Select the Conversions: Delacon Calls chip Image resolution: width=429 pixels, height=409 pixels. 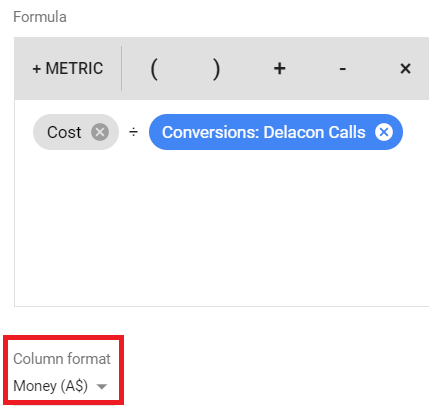point(263,132)
